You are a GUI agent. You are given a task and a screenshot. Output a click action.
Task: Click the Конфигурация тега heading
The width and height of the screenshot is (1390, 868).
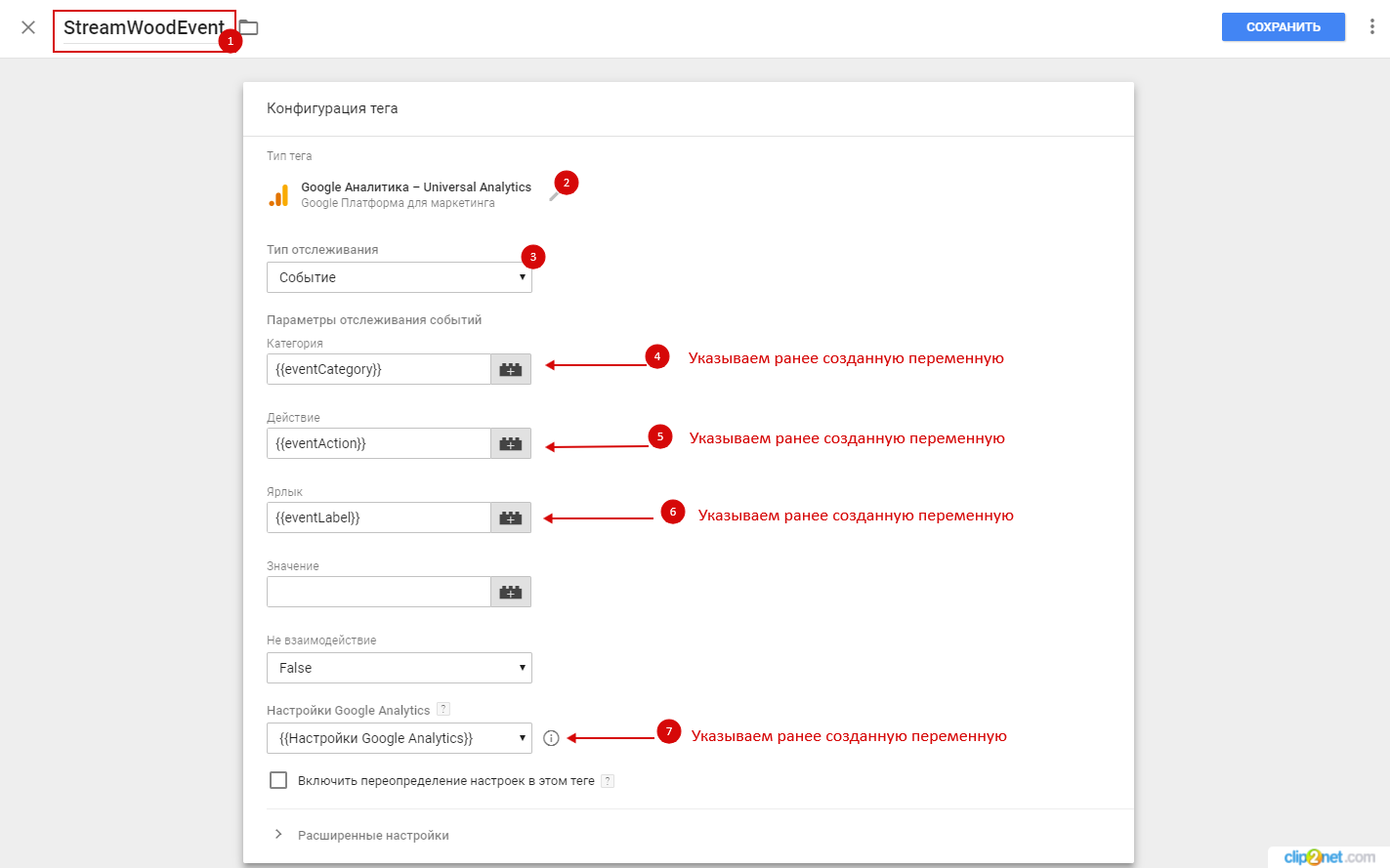tap(332, 108)
